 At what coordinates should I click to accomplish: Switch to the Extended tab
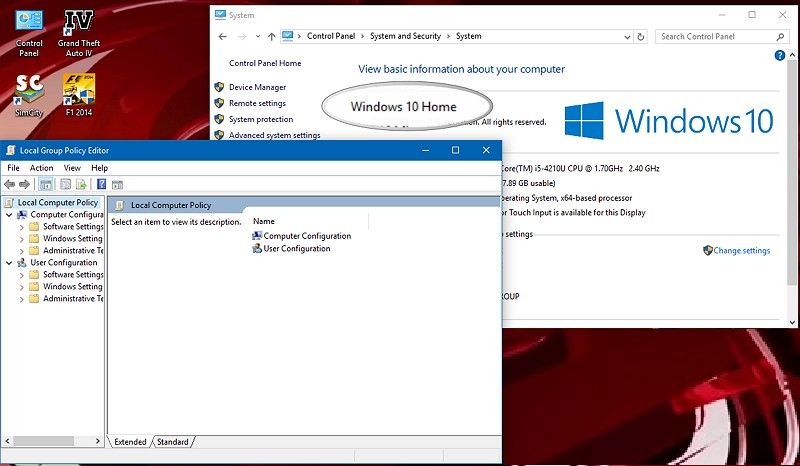point(130,442)
